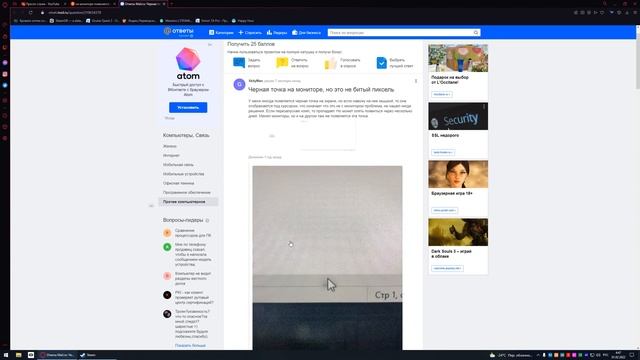This screenshot has height=360, width=640.
Task: Open the Happy Hour bookmark
Action: point(242,20)
